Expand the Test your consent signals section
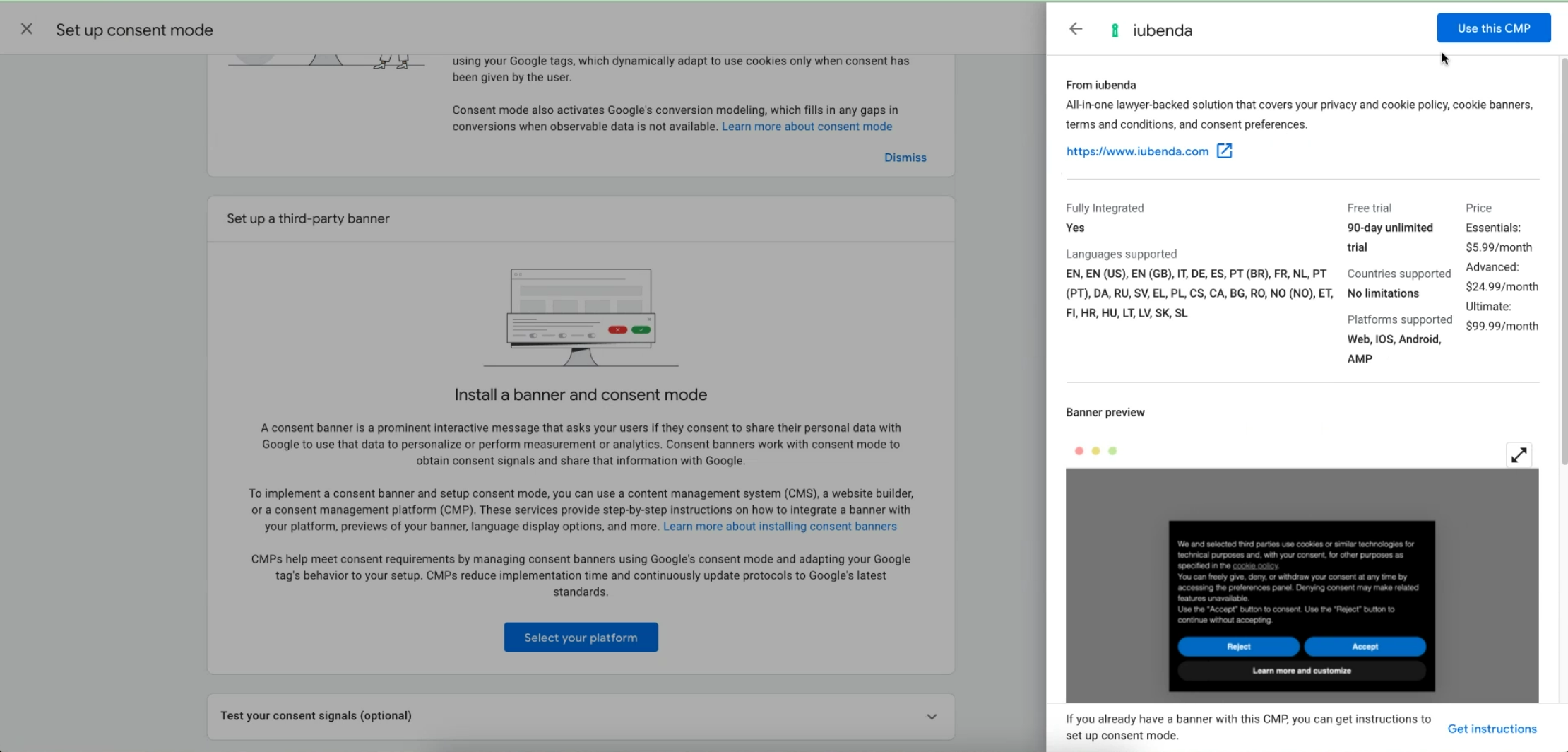This screenshot has height=752, width=1568. 930,716
